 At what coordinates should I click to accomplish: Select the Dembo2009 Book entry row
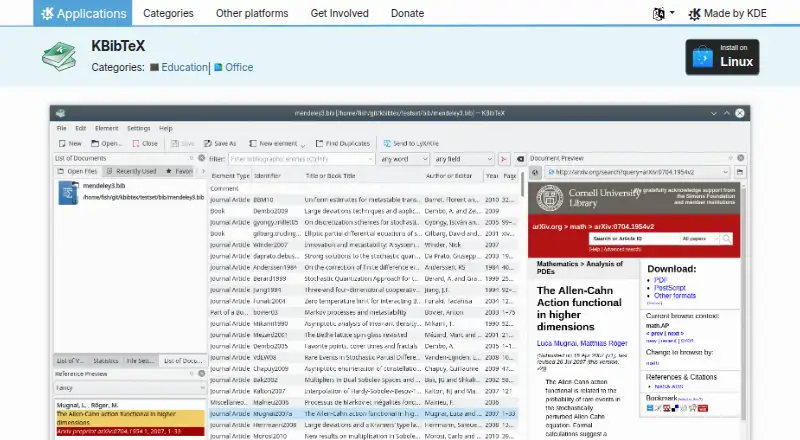click(363, 211)
